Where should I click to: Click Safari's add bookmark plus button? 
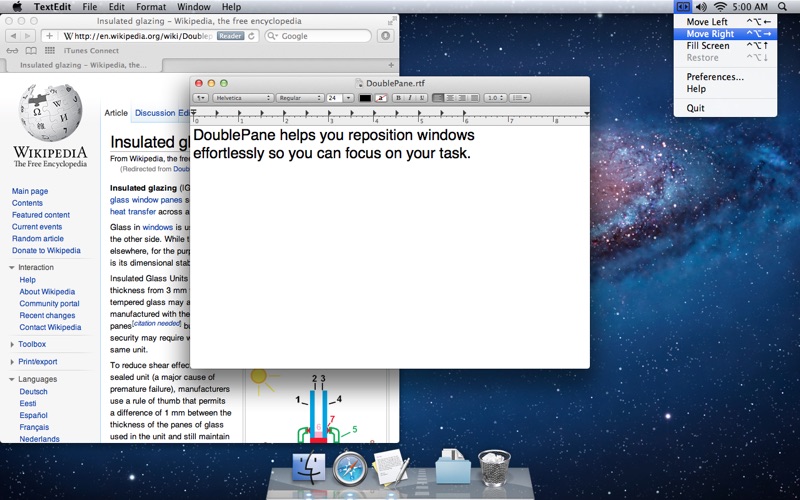tap(49, 36)
